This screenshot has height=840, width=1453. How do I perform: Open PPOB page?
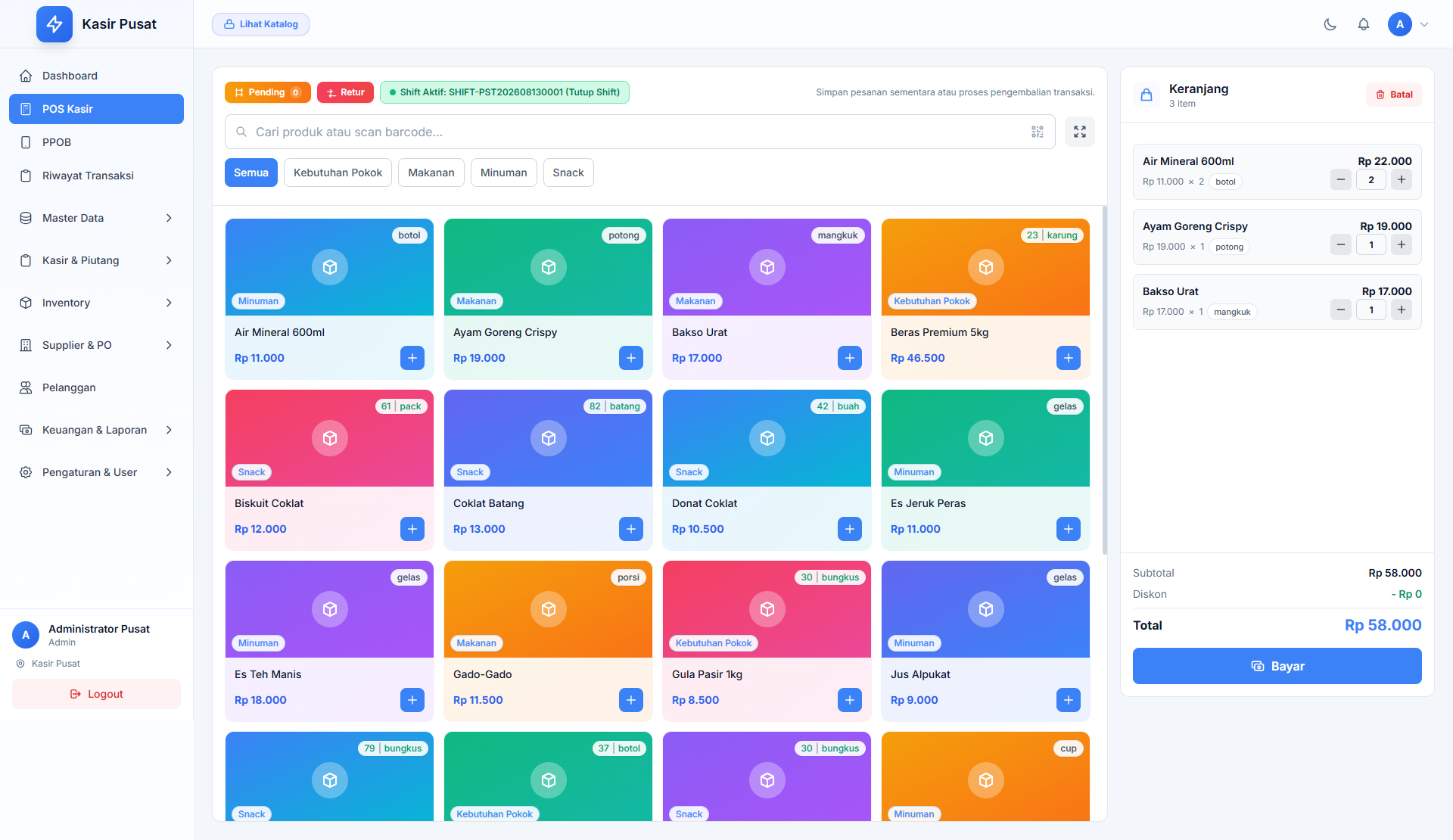96,142
